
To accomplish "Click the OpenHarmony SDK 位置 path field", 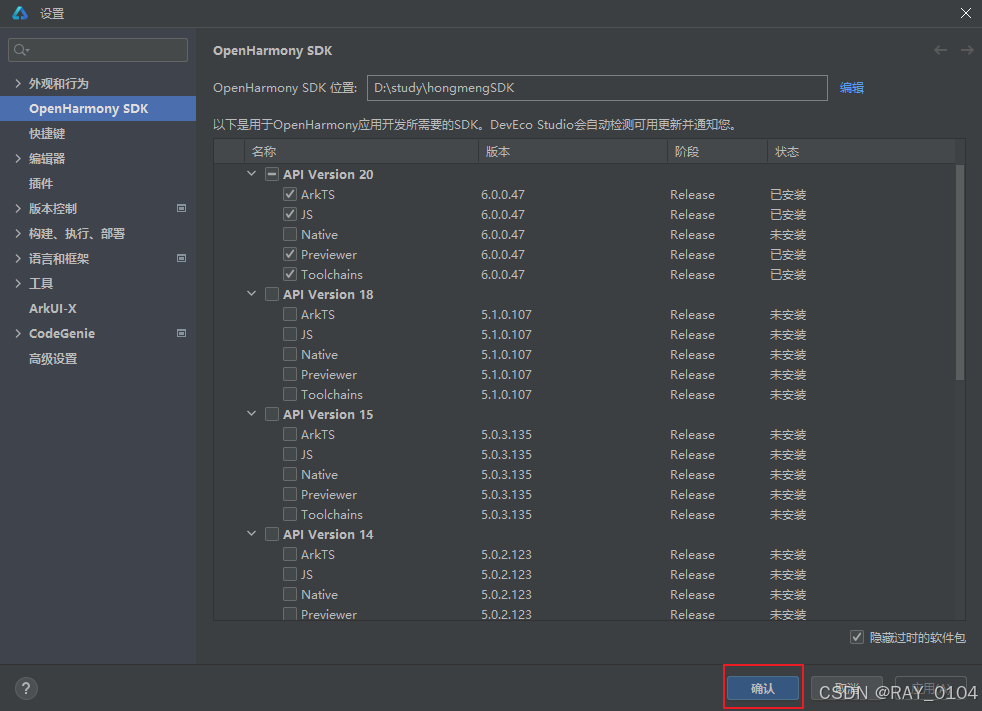I will (597, 88).
